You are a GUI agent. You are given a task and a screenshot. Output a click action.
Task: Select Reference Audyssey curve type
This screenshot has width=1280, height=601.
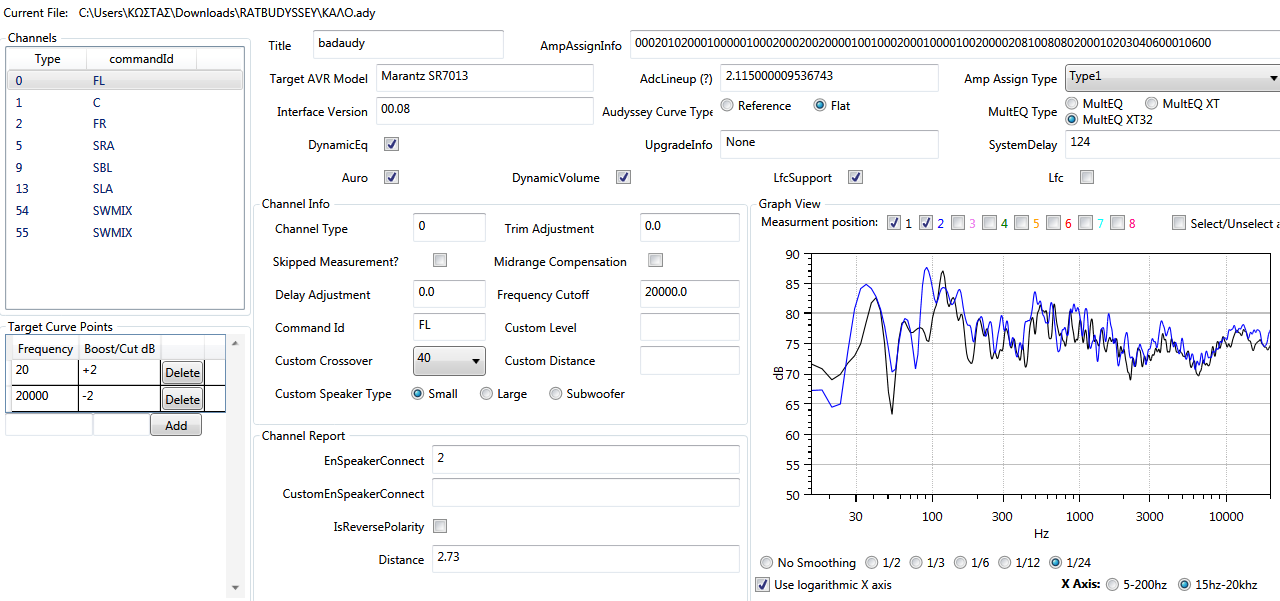[x=727, y=106]
